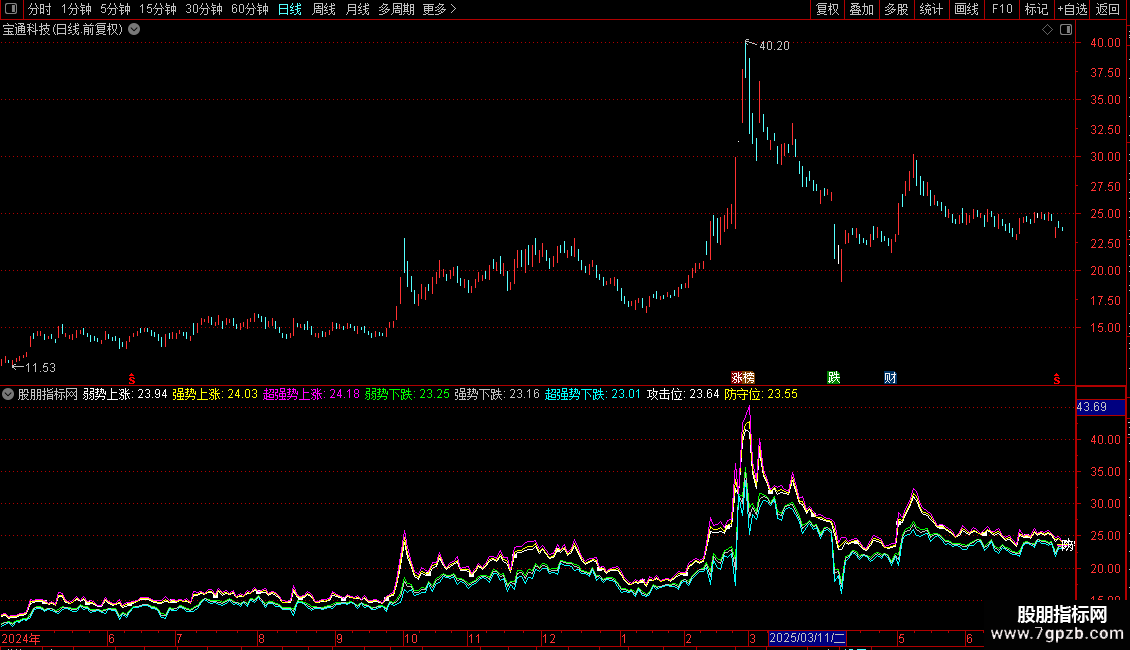Open dropdown next to 宝通科技 title
The image size is (1130, 650).
click(134, 30)
